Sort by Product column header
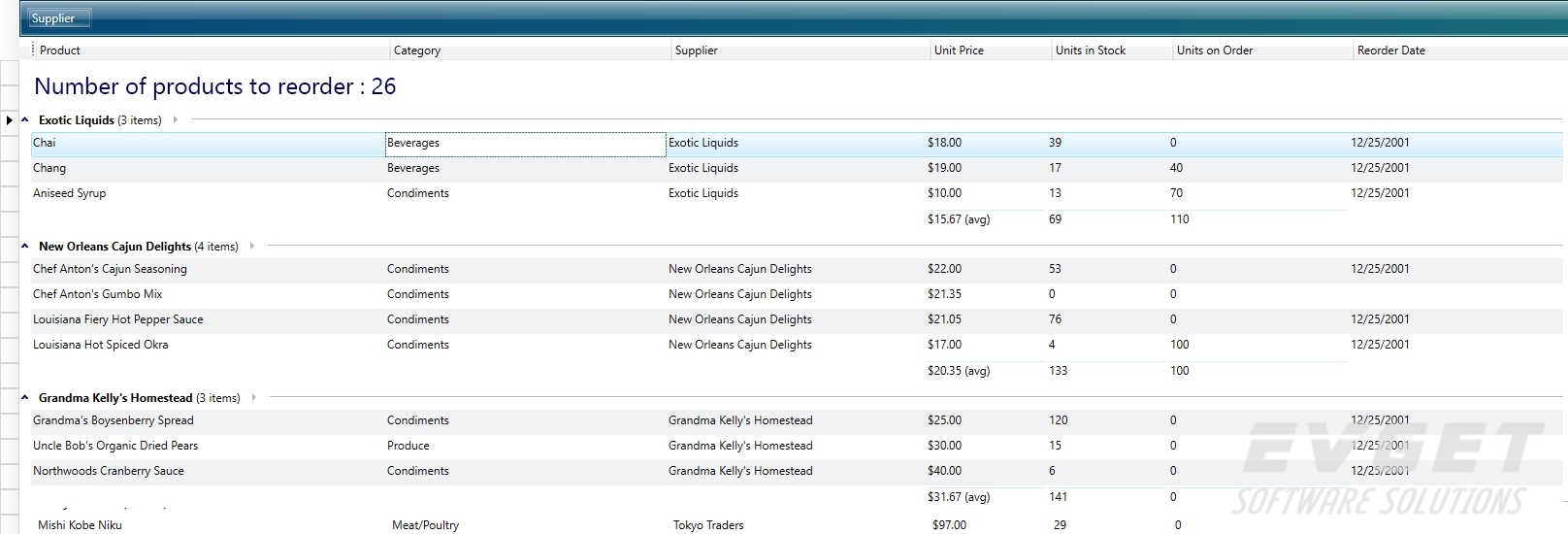 pyautogui.click(x=212, y=50)
